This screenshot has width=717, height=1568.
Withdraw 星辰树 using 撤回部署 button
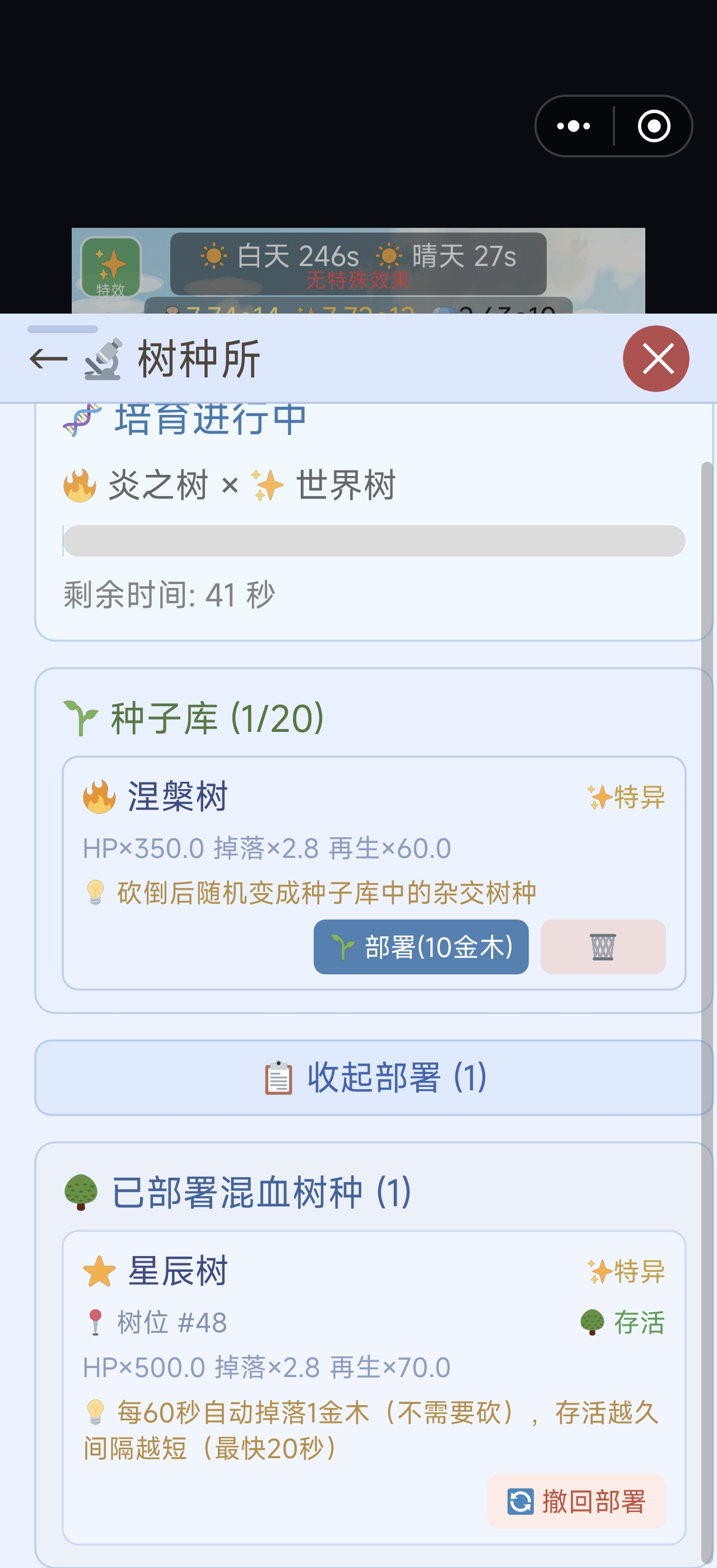tap(576, 1501)
